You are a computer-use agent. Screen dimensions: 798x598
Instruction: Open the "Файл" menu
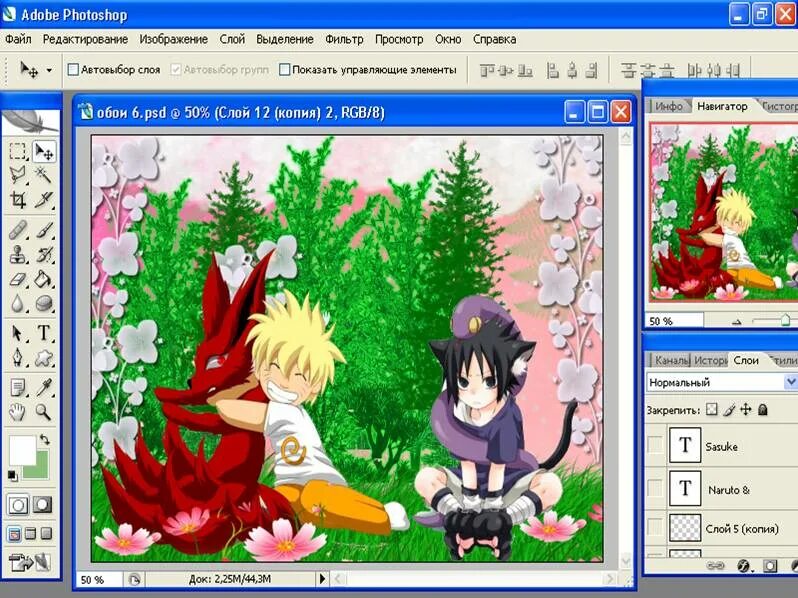(x=18, y=39)
